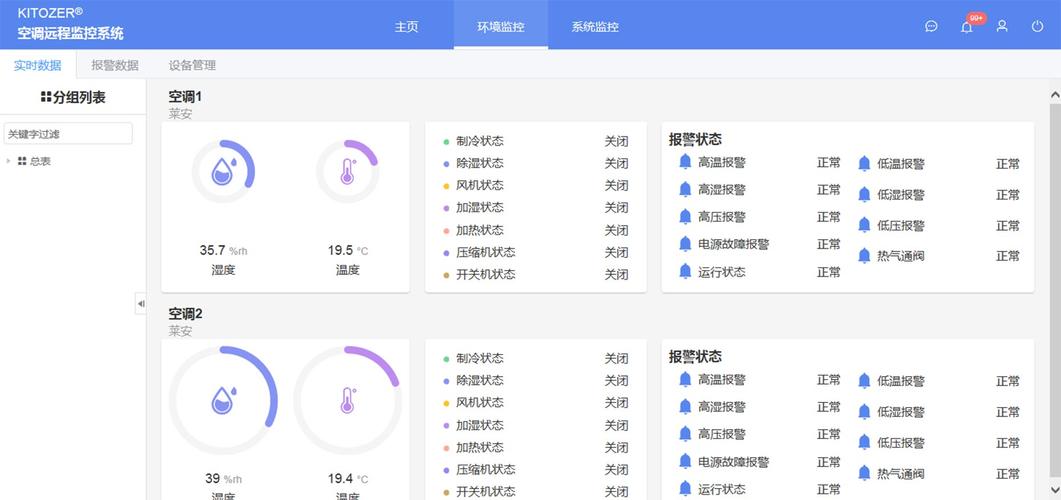Open the user profile icon
Image resolution: width=1061 pixels, height=500 pixels.
(1002, 27)
